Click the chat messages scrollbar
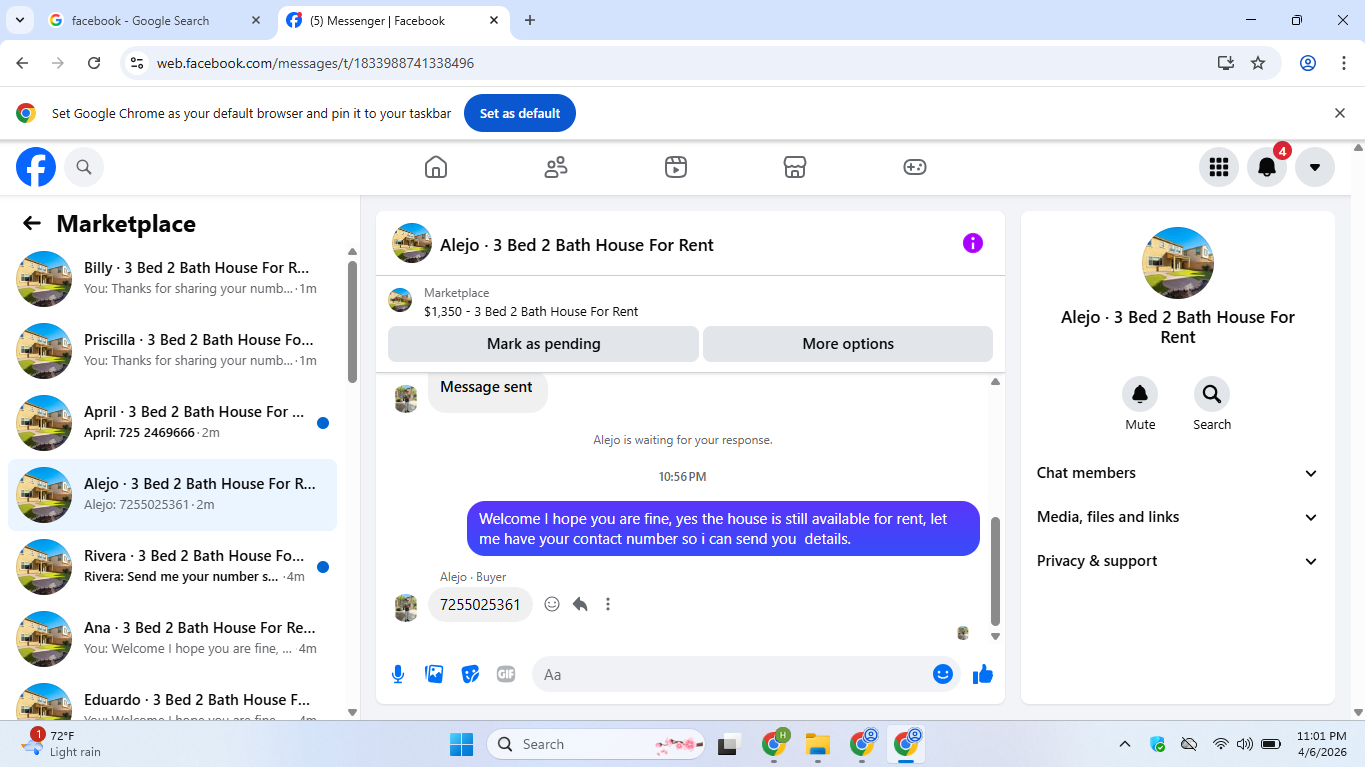1365x767 pixels. pos(995,570)
